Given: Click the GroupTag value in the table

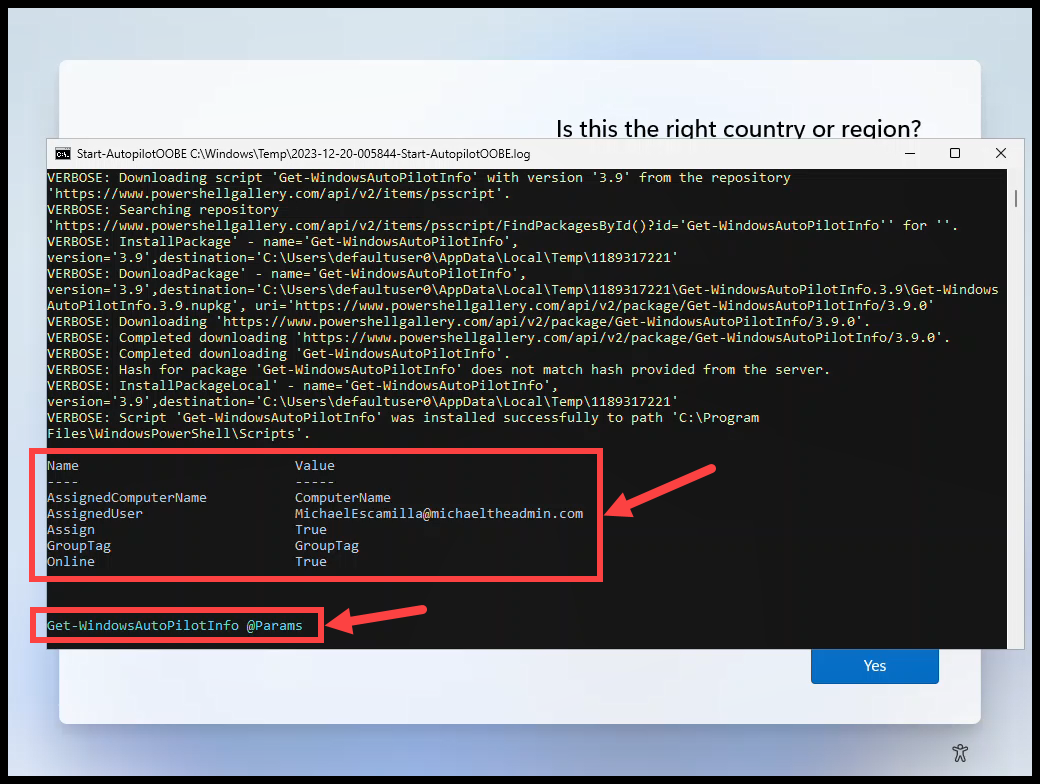Looking at the screenshot, I should click(x=326, y=546).
